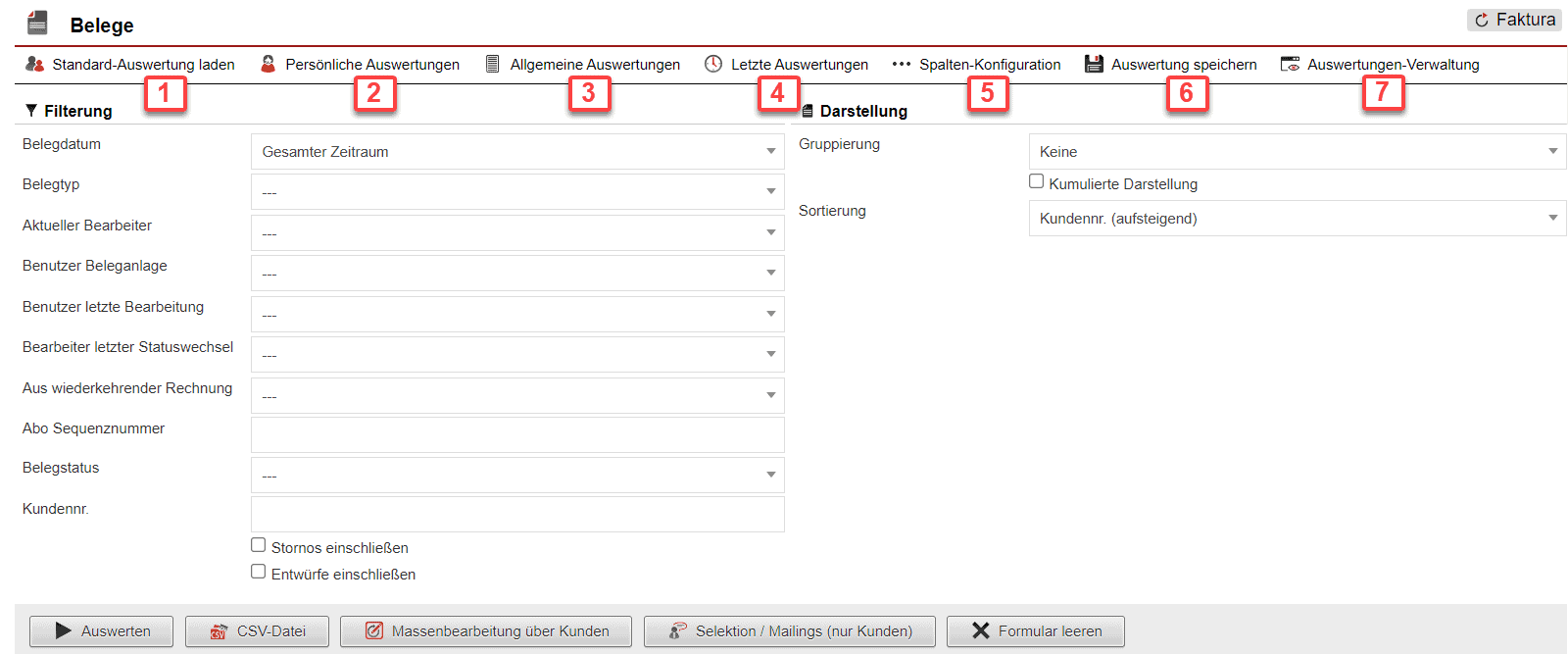The width and height of the screenshot is (1568, 654).
Task: Click into the Kundennr. input field
Action: 517,515
